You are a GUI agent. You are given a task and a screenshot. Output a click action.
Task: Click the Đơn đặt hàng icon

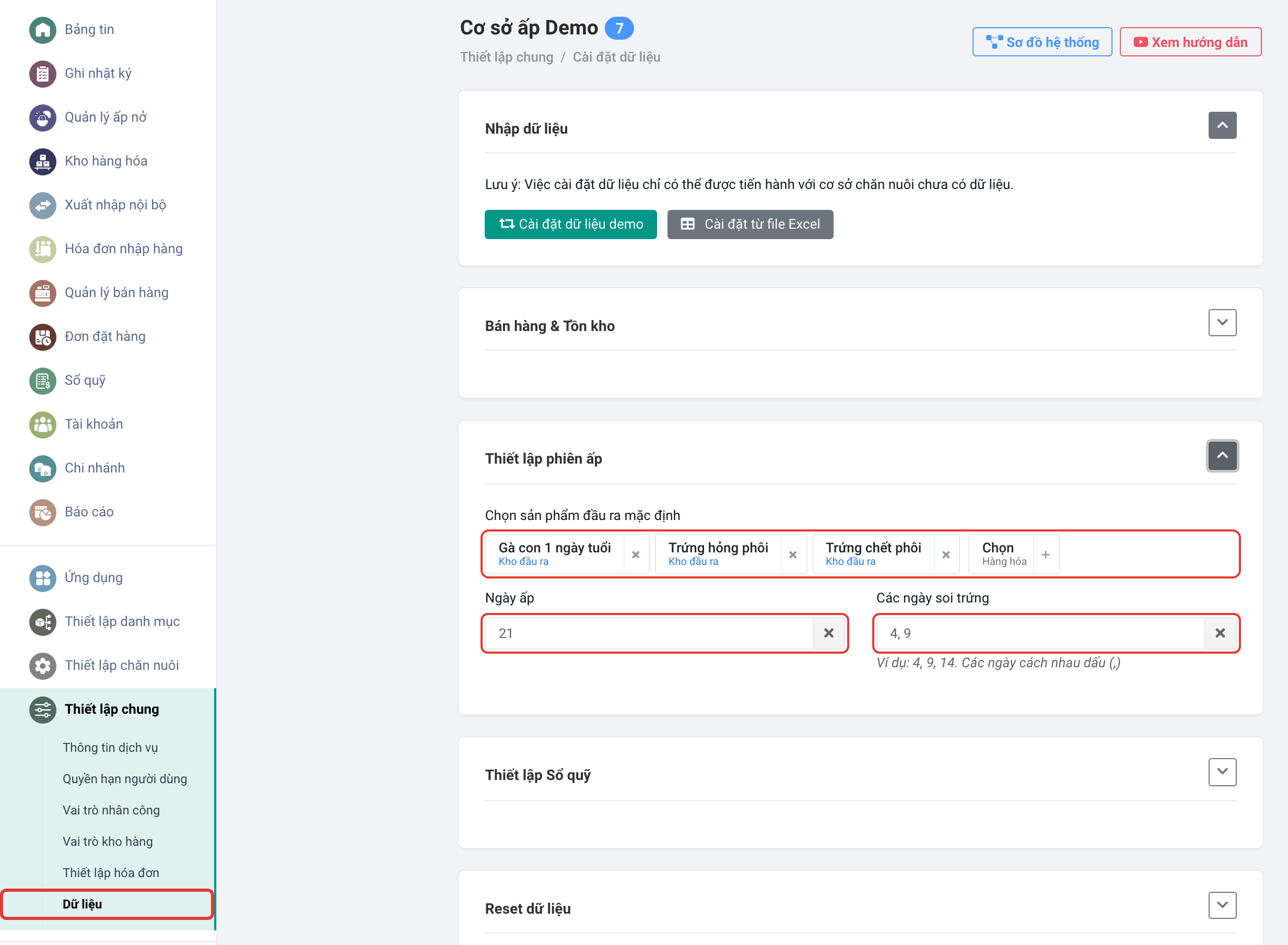click(42, 337)
